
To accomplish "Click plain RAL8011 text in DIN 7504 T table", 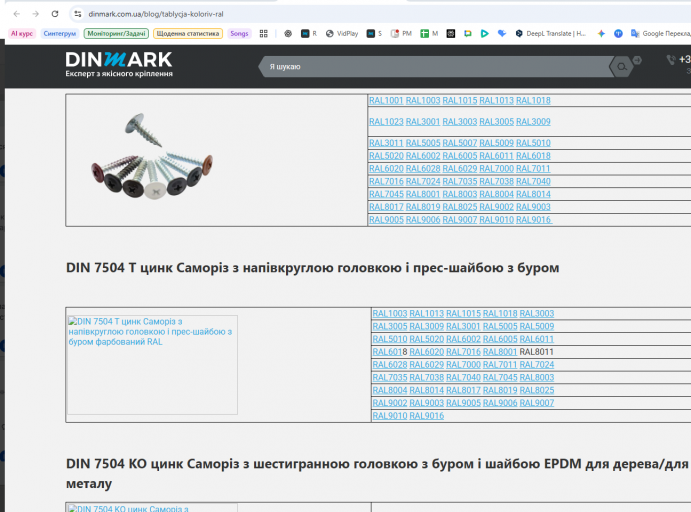I will tap(536, 352).
